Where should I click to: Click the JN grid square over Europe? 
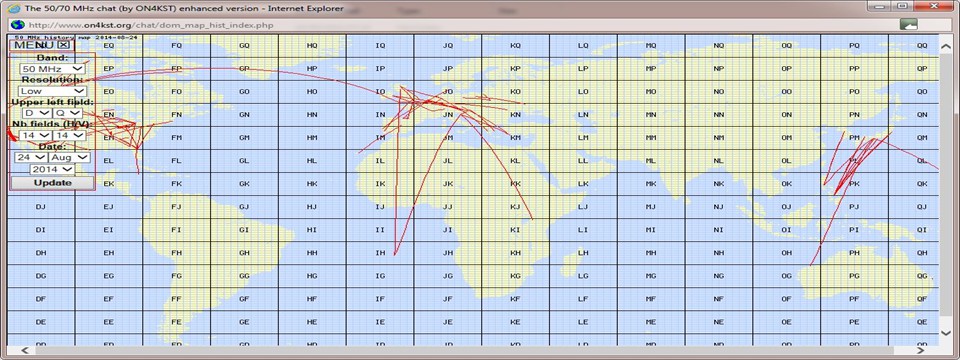click(448, 114)
